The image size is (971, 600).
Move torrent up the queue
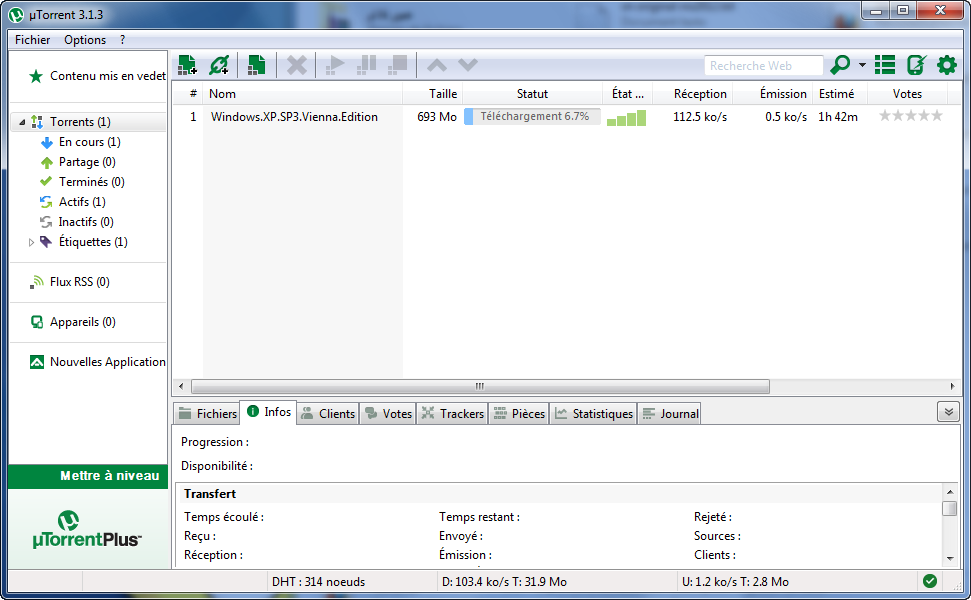(437, 65)
